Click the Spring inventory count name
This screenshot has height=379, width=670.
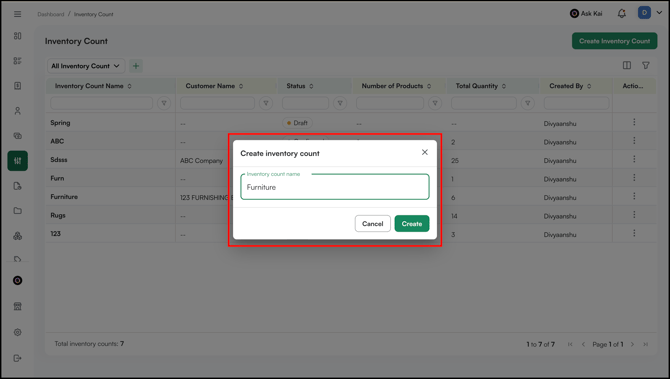(60, 123)
